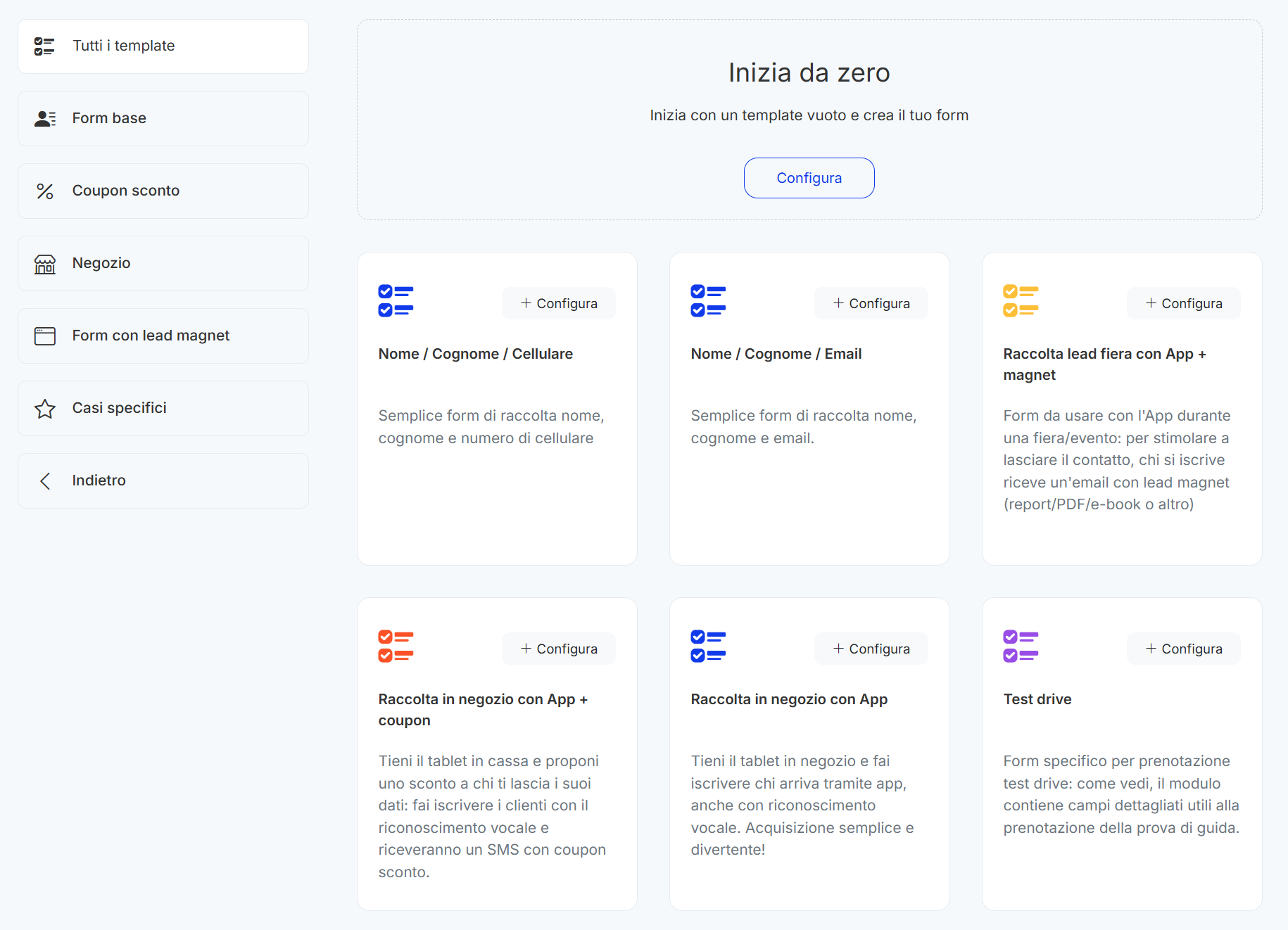The width and height of the screenshot is (1288, 930).
Task: Show the Casi specifici templates
Action: [163, 409]
